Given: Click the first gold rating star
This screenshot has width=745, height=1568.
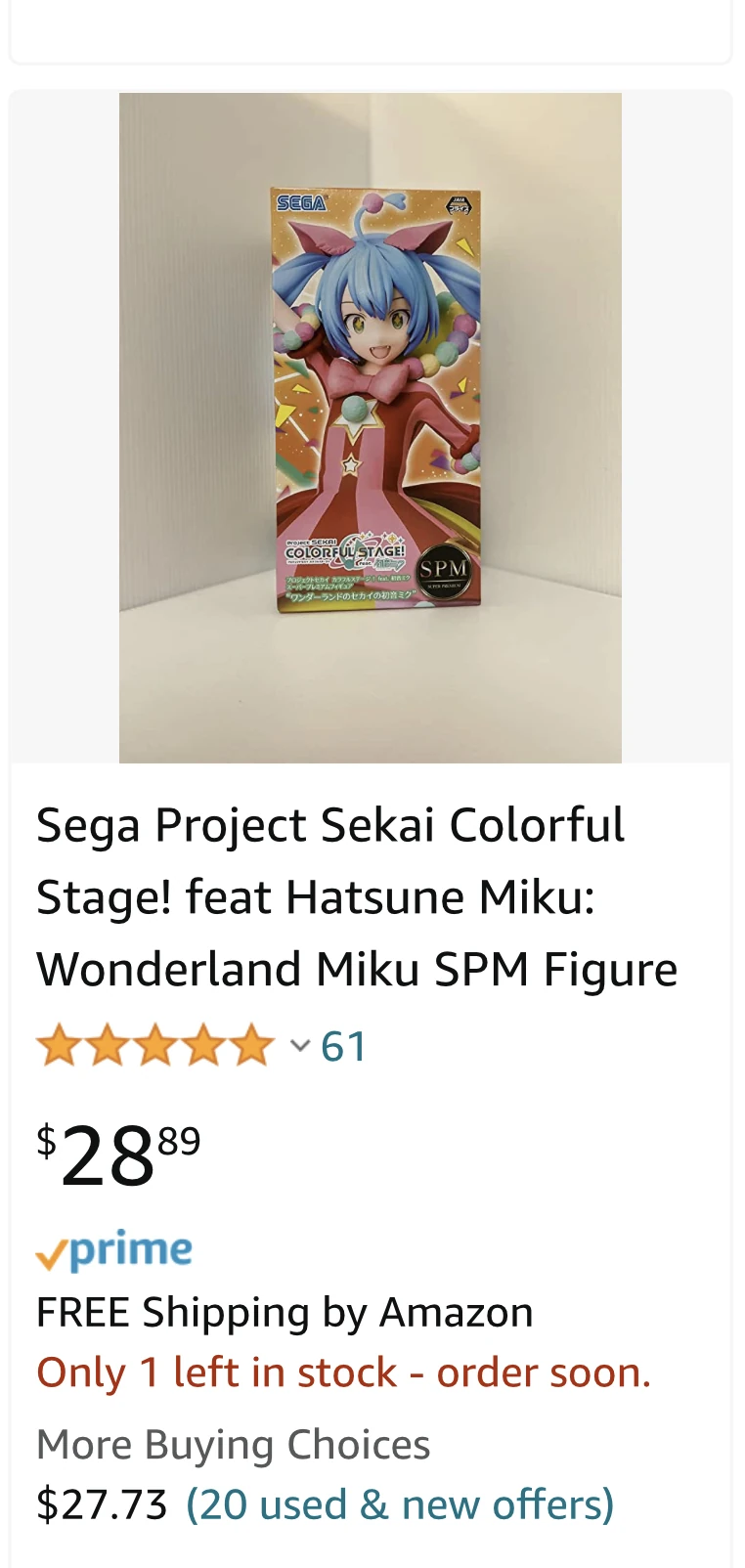Looking at the screenshot, I should (x=58, y=1046).
